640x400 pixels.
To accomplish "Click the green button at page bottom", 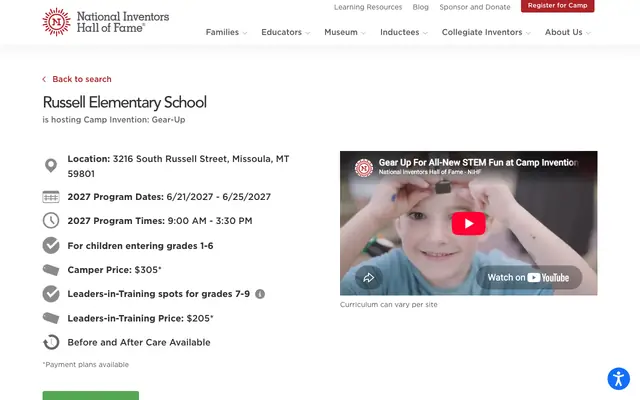I will tap(91, 396).
